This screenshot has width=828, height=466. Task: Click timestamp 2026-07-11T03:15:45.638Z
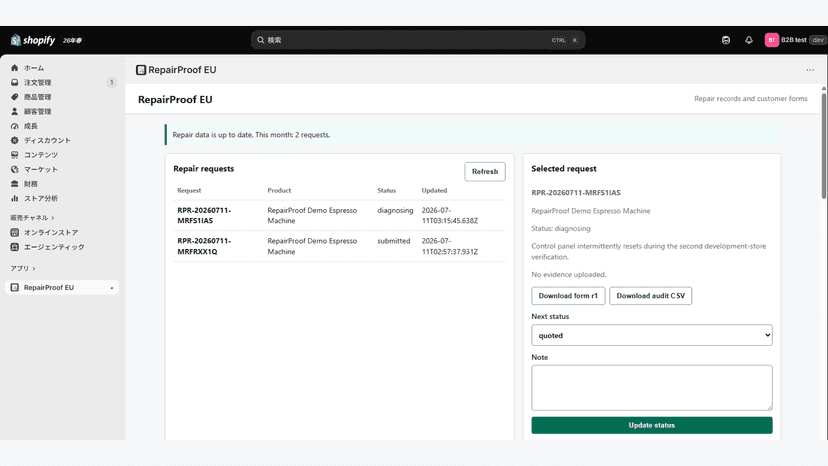(449, 216)
